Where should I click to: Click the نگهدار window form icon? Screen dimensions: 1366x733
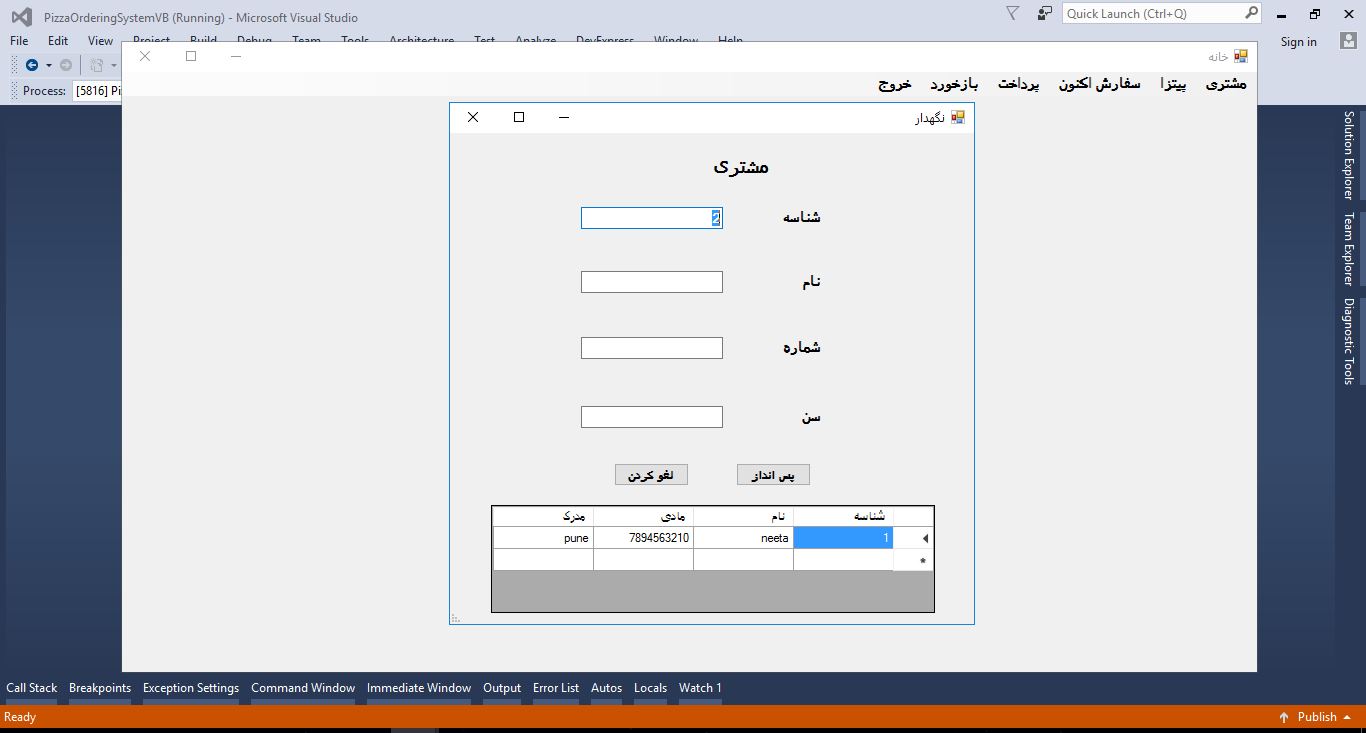[x=958, y=118]
